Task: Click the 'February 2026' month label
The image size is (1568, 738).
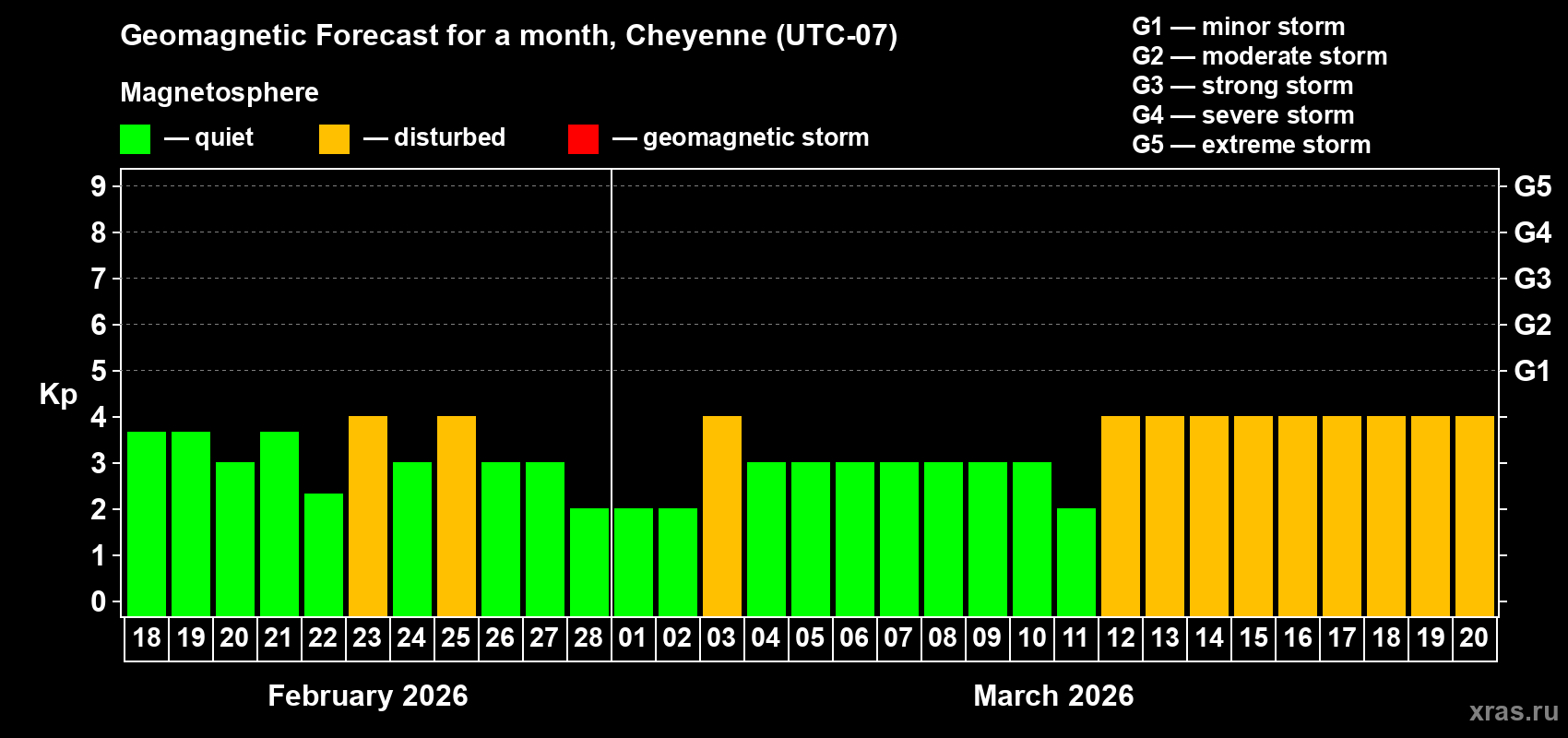Action: tap(368, 696)
